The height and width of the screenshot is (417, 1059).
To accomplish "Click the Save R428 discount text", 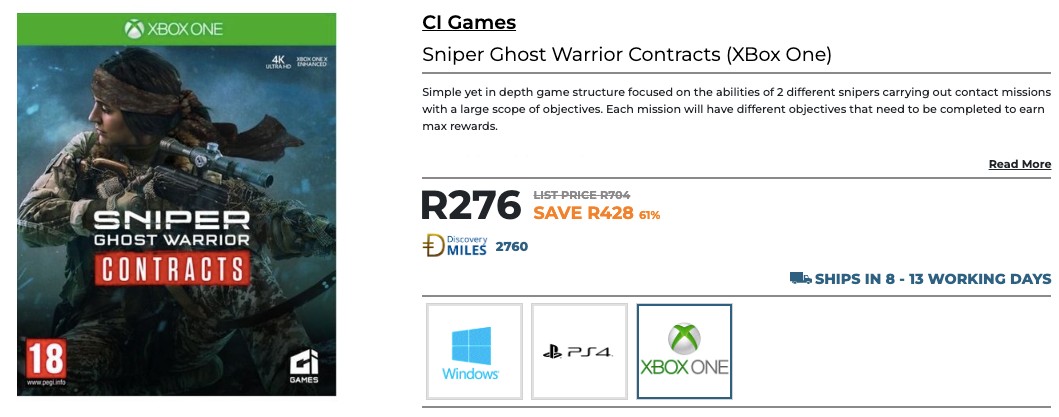I will [583, 213].
